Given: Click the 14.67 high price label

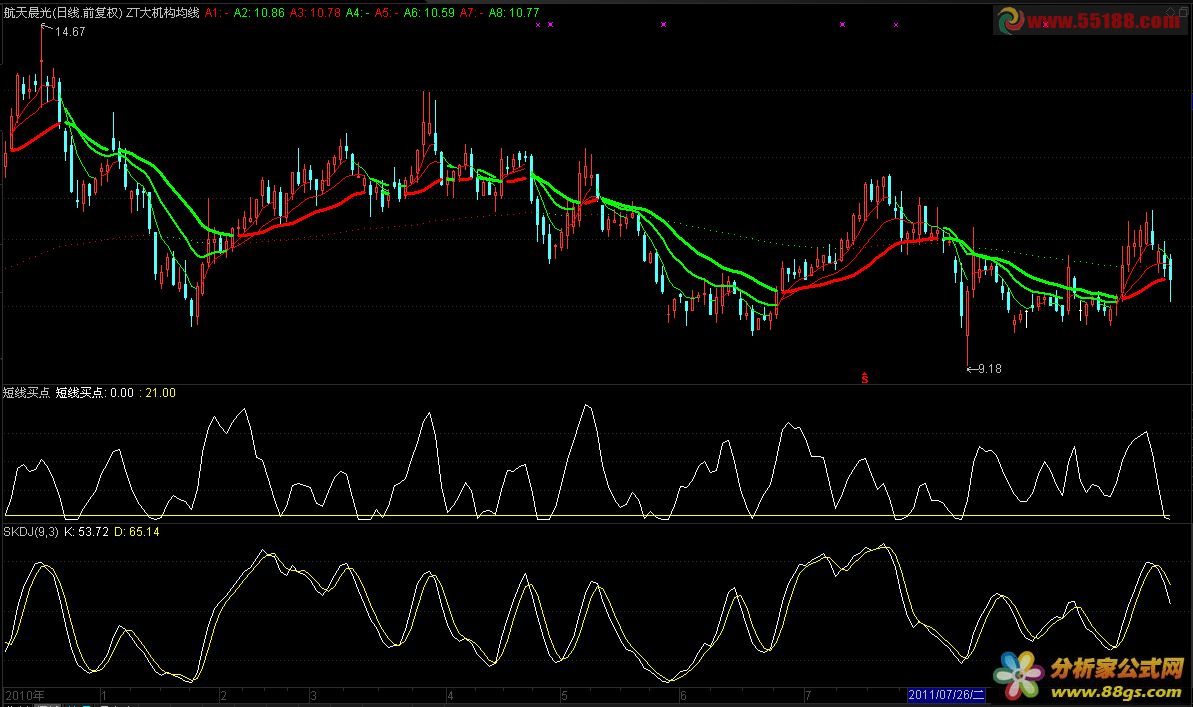Looking at the screenshot, I should coord(70,32).
